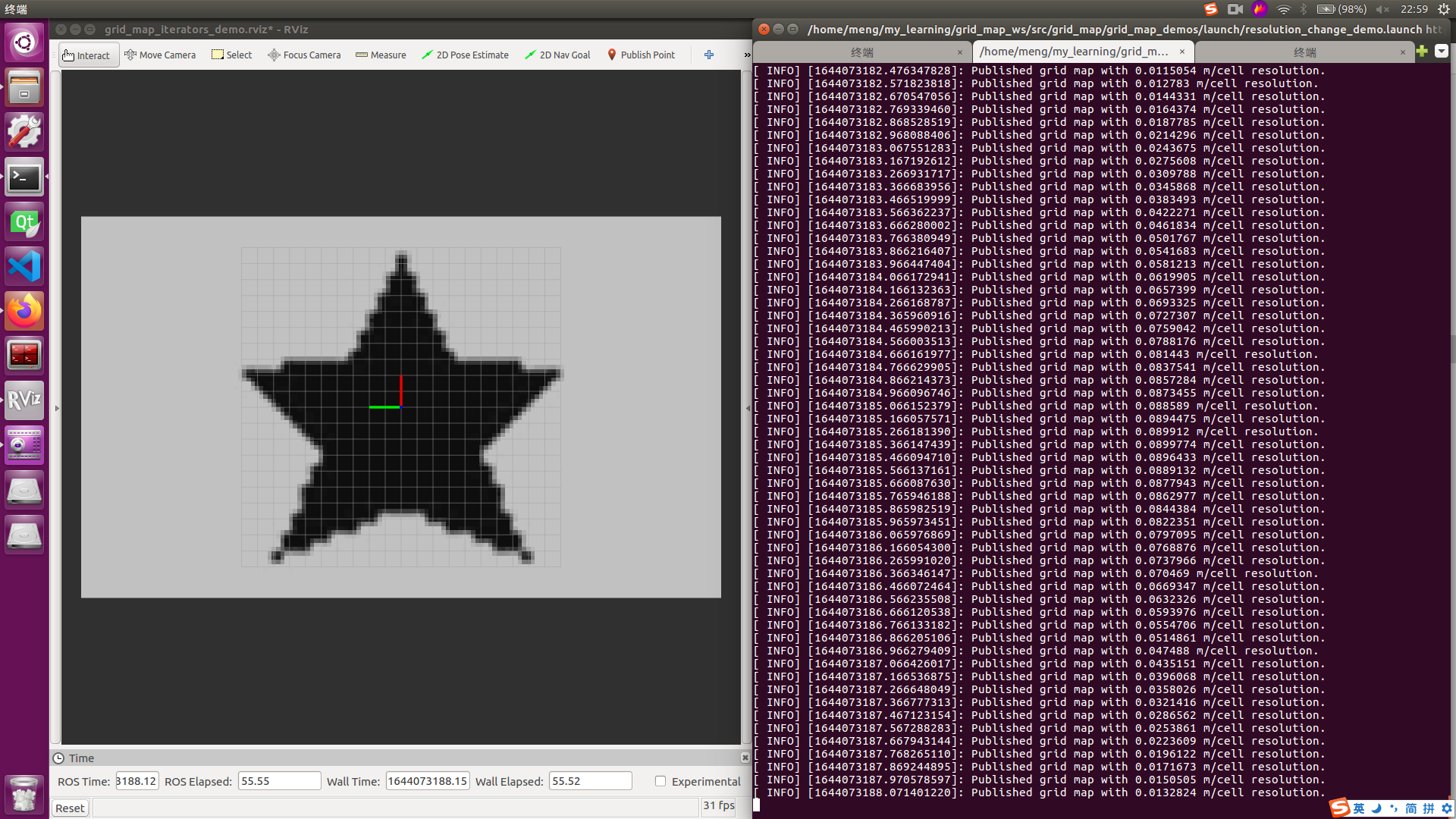This screenshot has width=1456, height=819.
Task: Enable the Focus Camera tool
Action: (x=303, y=55)
